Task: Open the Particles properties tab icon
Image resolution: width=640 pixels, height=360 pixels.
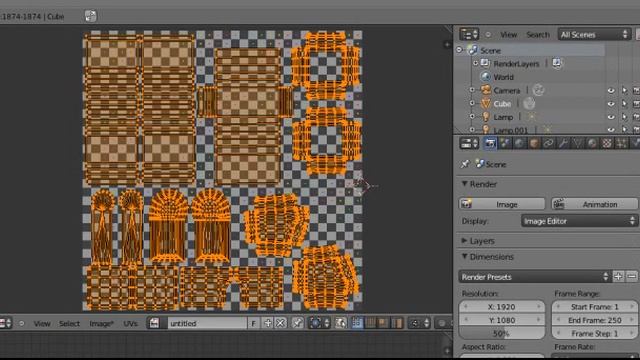Action: [x=622, y=143]
